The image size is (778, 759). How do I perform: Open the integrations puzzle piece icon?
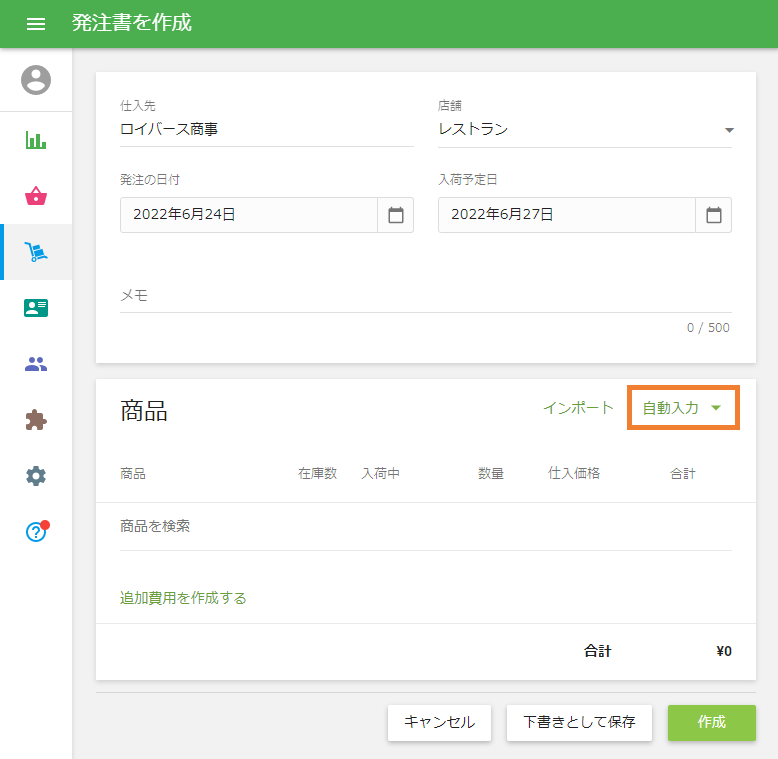[x=36, y=420]
